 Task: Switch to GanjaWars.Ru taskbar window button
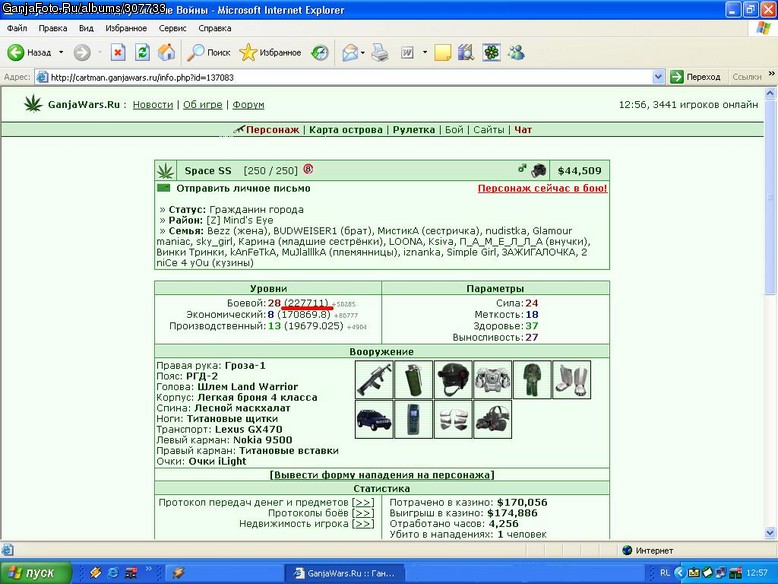tap(345, 573)
